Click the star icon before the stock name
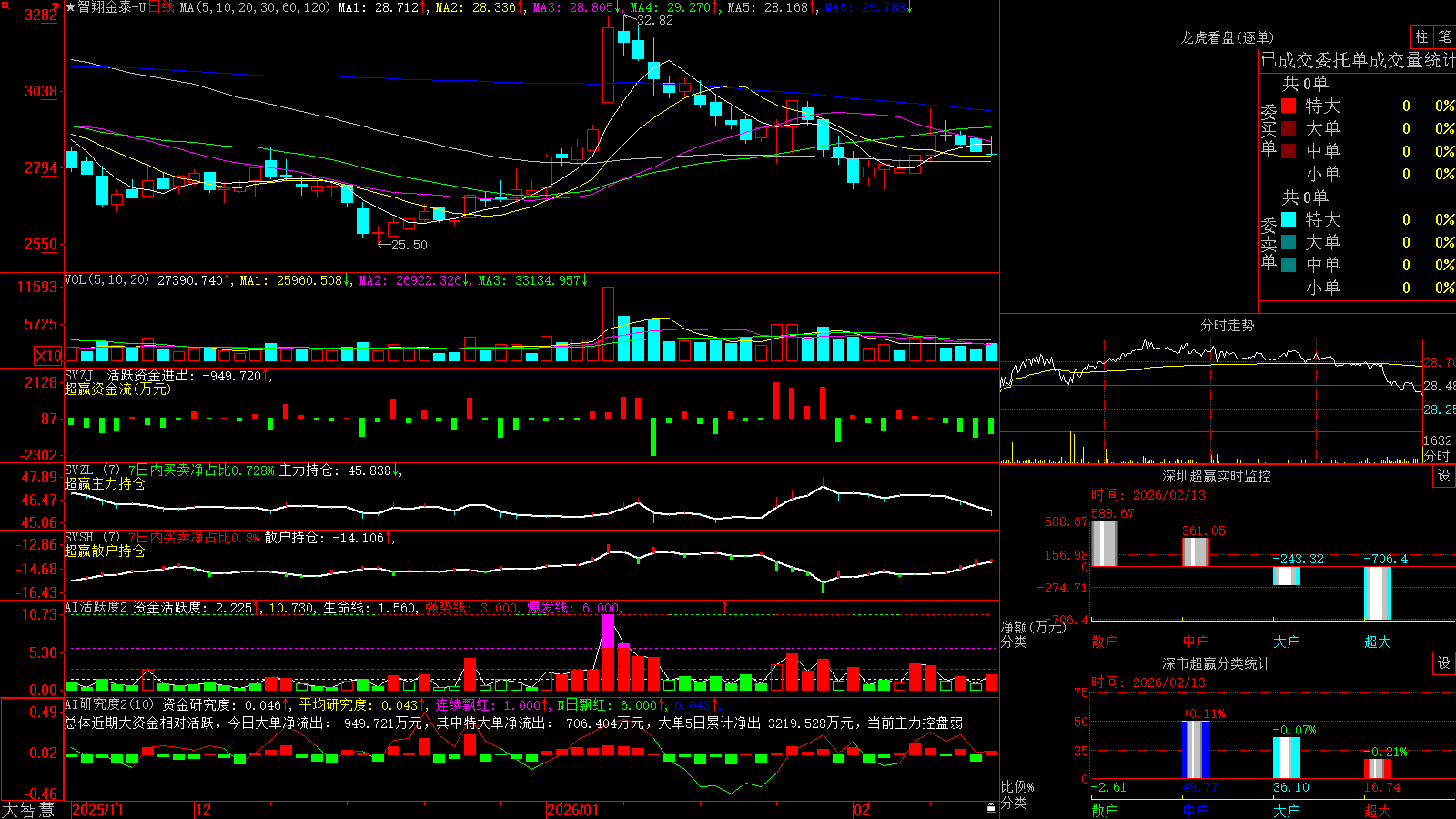Screen dimensions: 1456x819 point(71,7)
